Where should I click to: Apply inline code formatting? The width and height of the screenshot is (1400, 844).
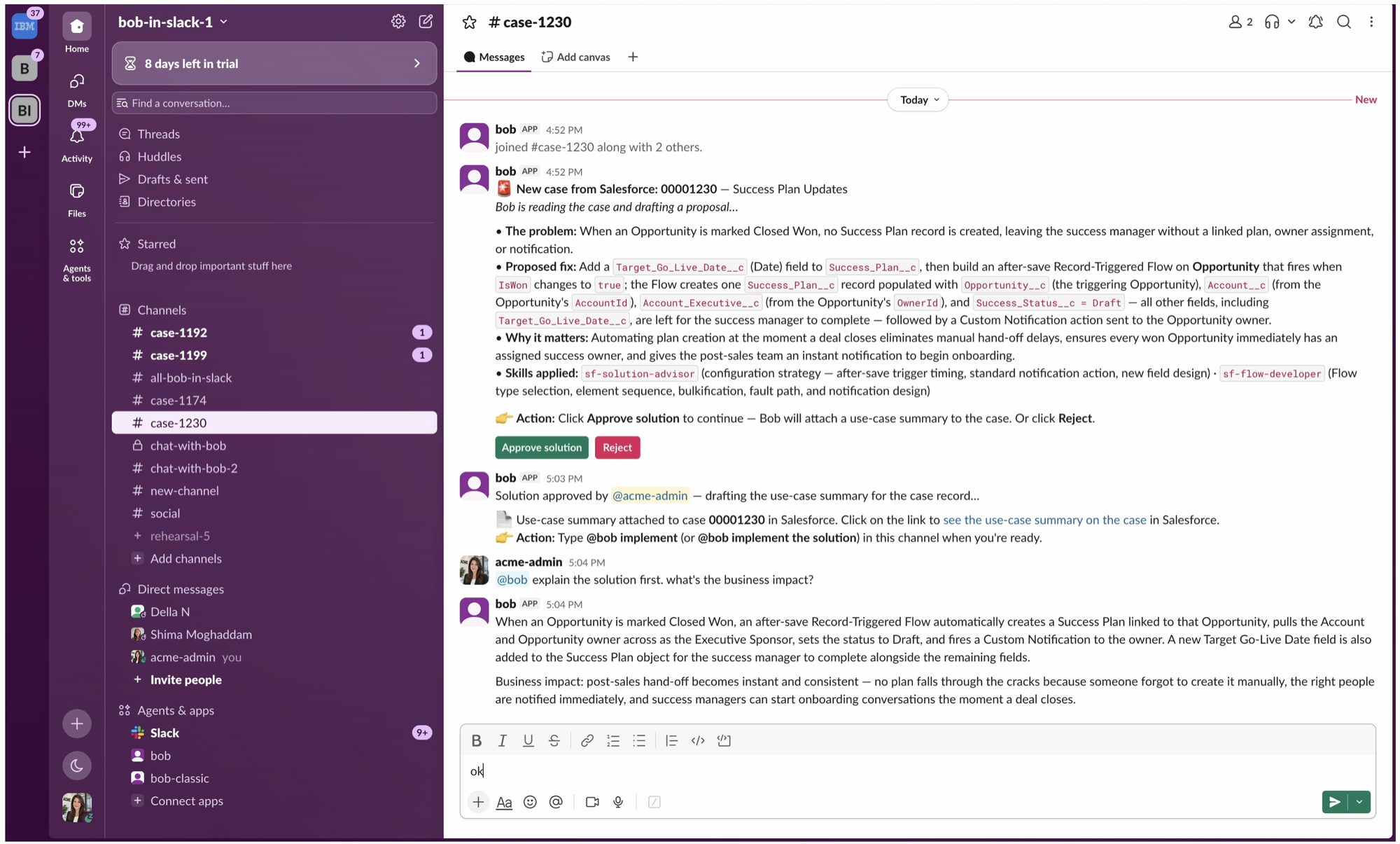(x=698, y=740)
